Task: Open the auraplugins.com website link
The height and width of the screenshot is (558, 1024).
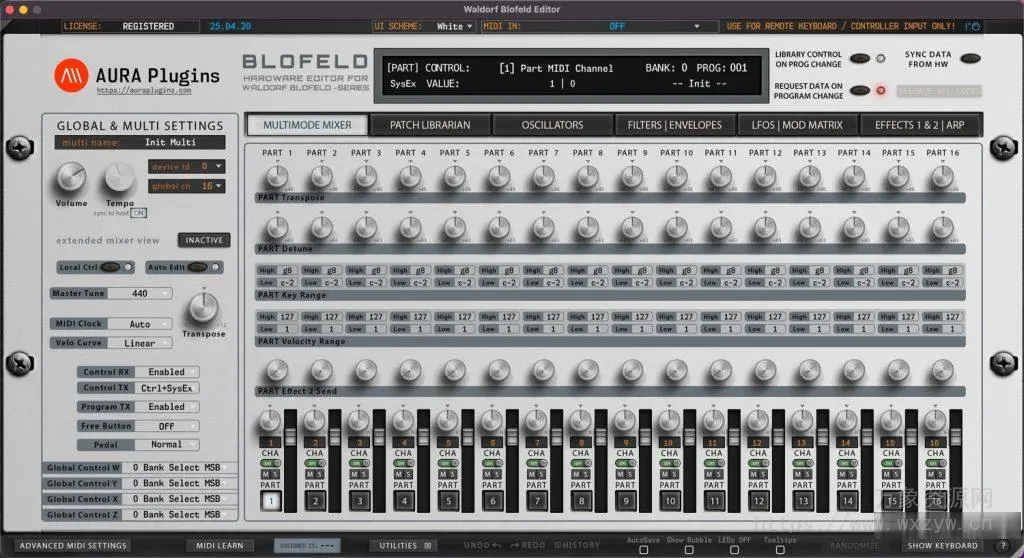Action: click(x=144, y=91)
